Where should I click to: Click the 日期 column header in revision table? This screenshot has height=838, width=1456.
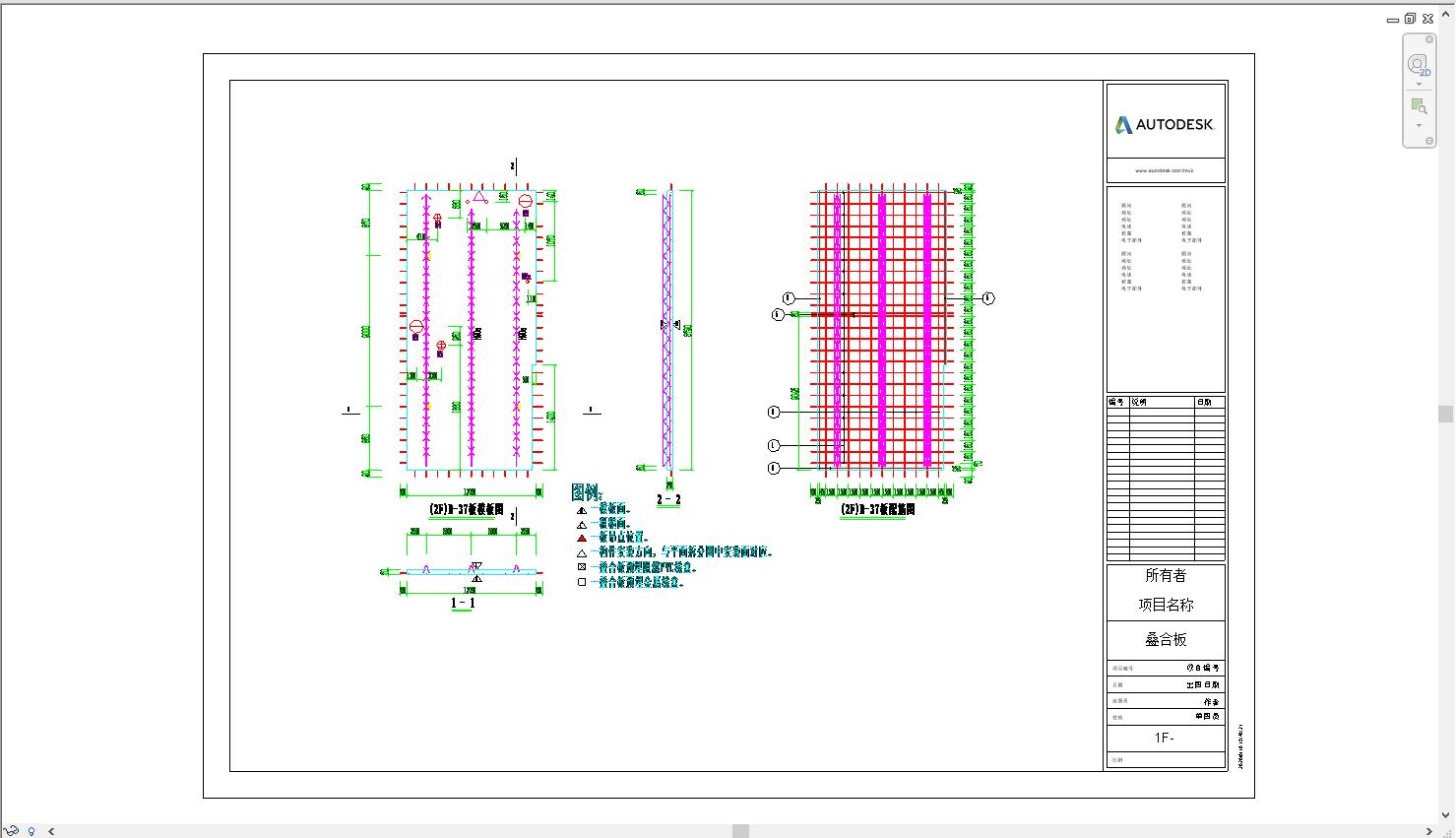pyautogui.click(x=1204, y=402)
